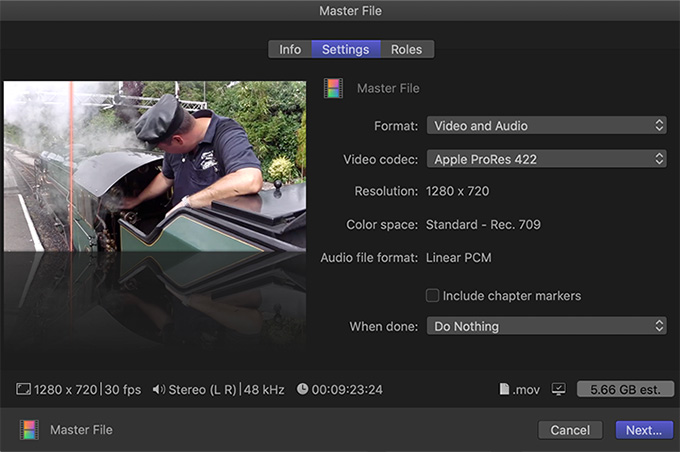Click the orange skimmer line in preview
This screenshot has width=680, height=452.
72,167
